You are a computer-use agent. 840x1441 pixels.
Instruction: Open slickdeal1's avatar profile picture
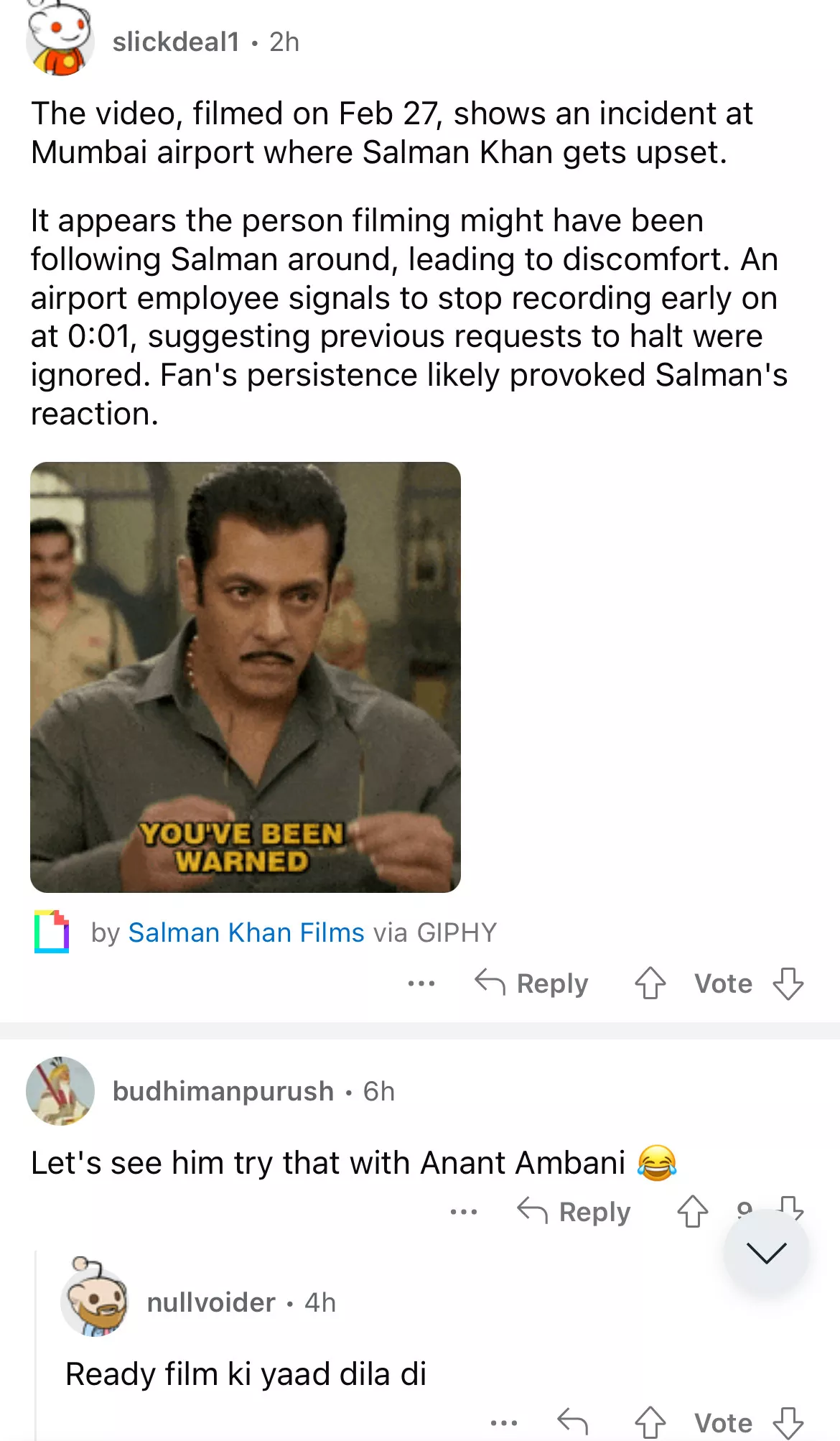point(60,41)
